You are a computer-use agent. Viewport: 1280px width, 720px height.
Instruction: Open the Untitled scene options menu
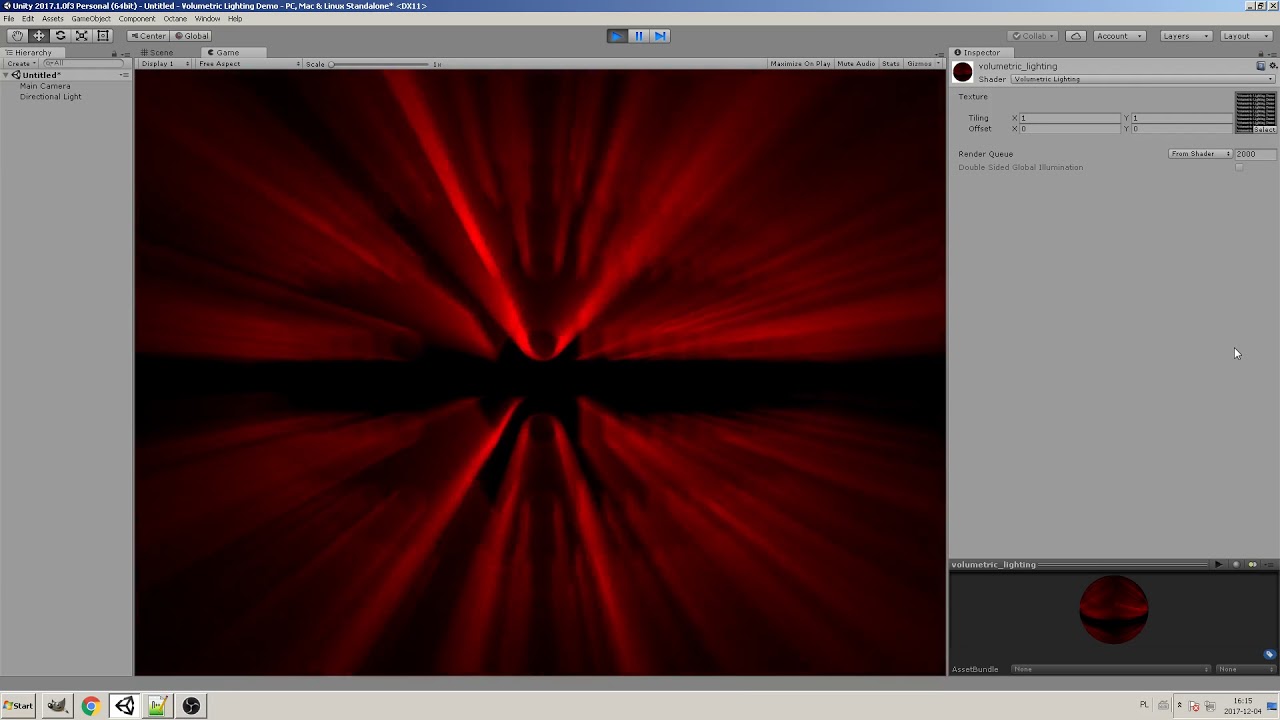point(124,75)
